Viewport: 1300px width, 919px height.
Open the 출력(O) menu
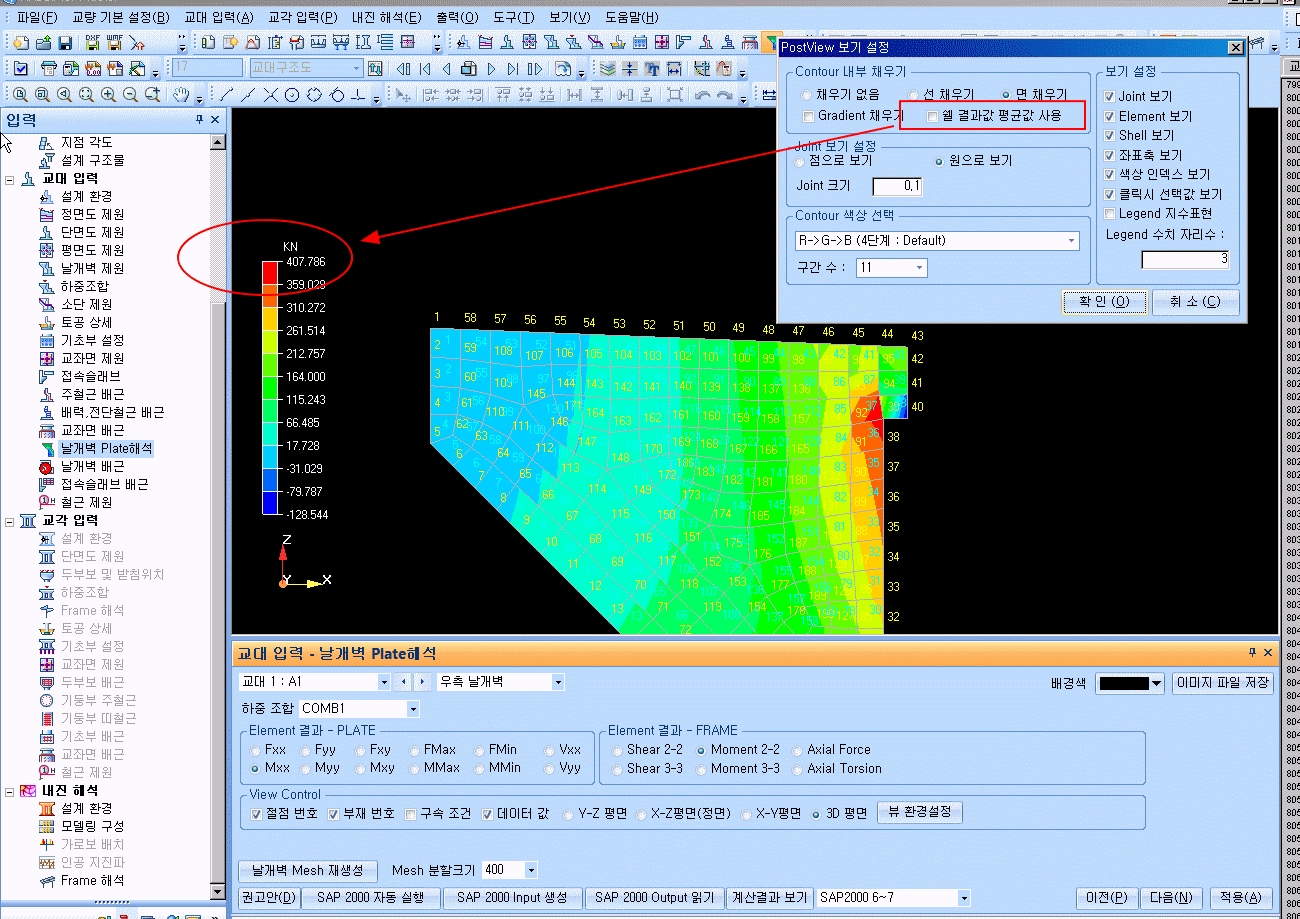(x=457, y=17)
